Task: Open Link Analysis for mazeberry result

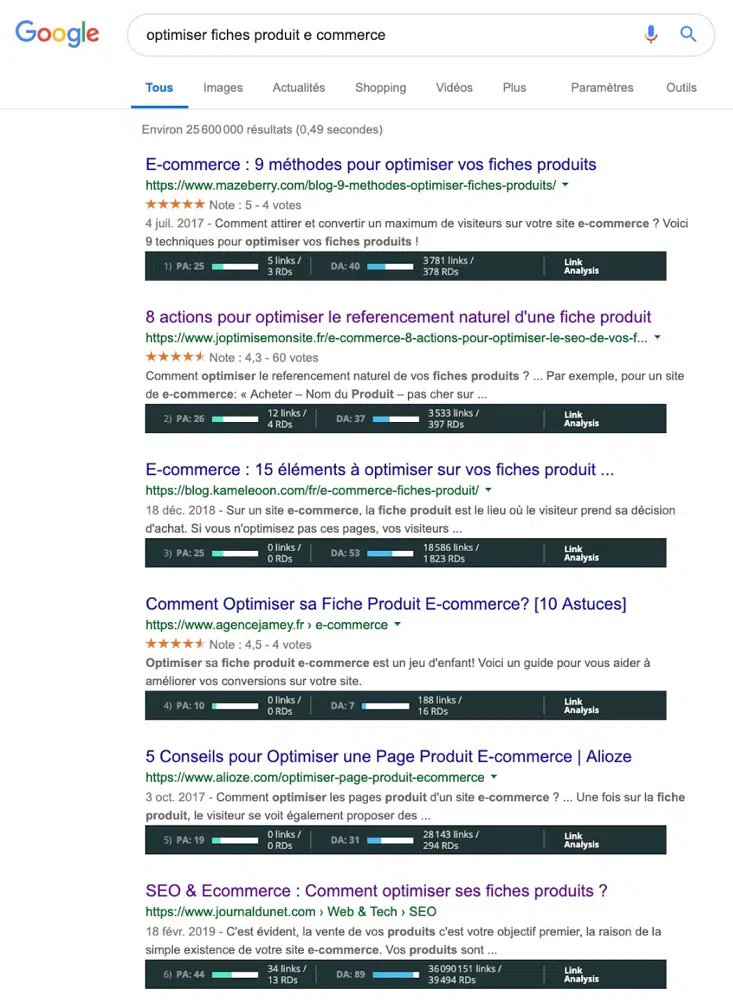Action: click(x=581, y=266)
